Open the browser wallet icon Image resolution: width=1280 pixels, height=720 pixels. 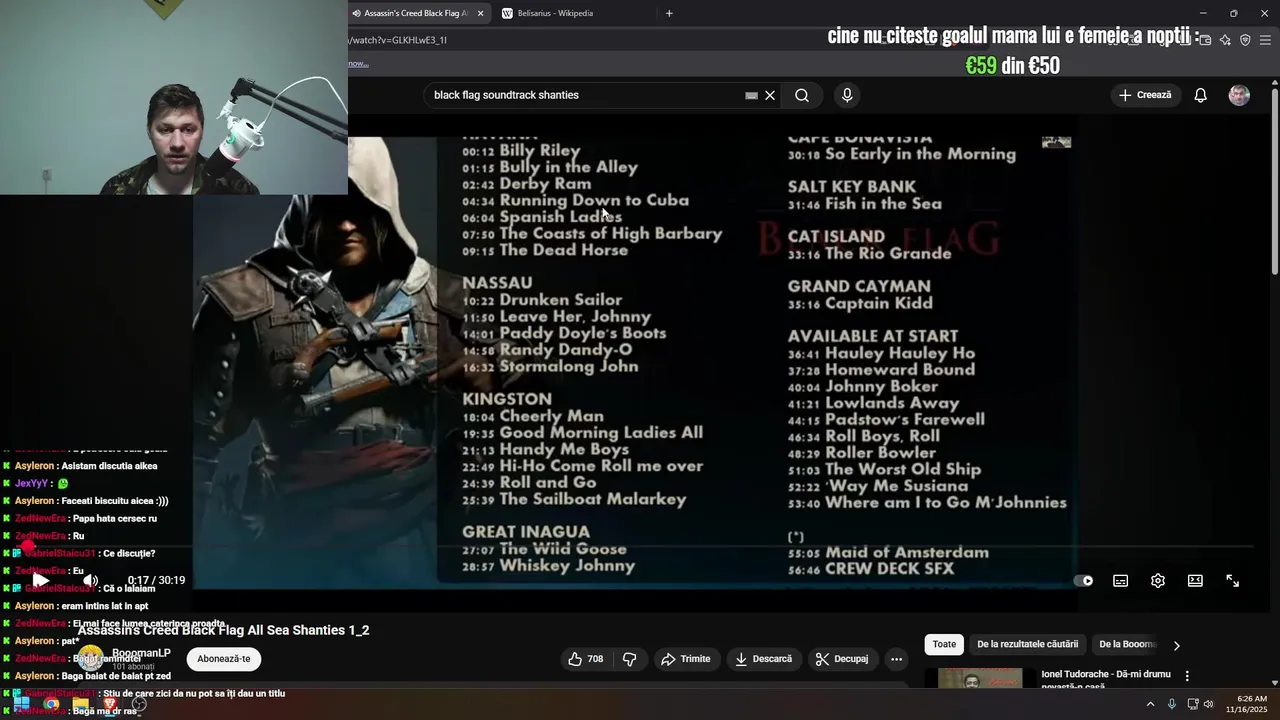click(1205, 40)
